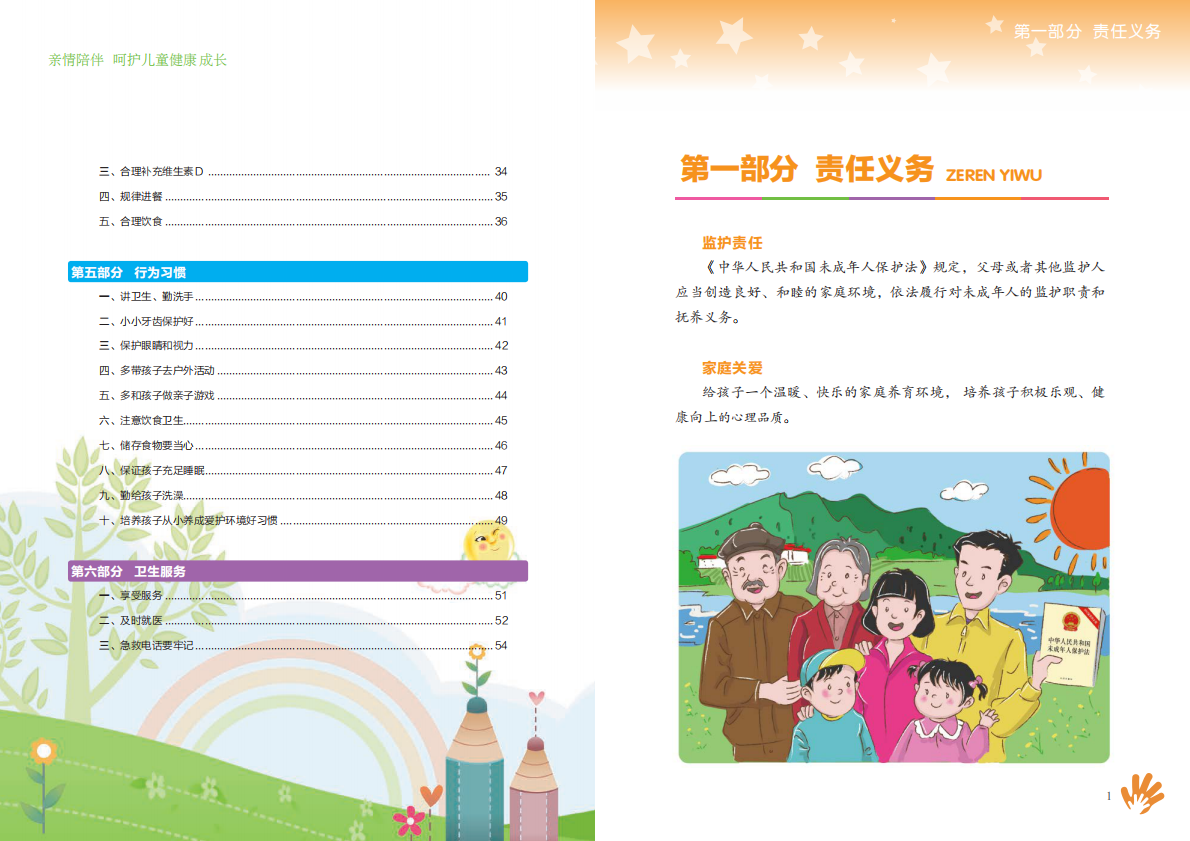
Task: Click the hand-shaped logo at bottom right
Action: [1143, 793]
